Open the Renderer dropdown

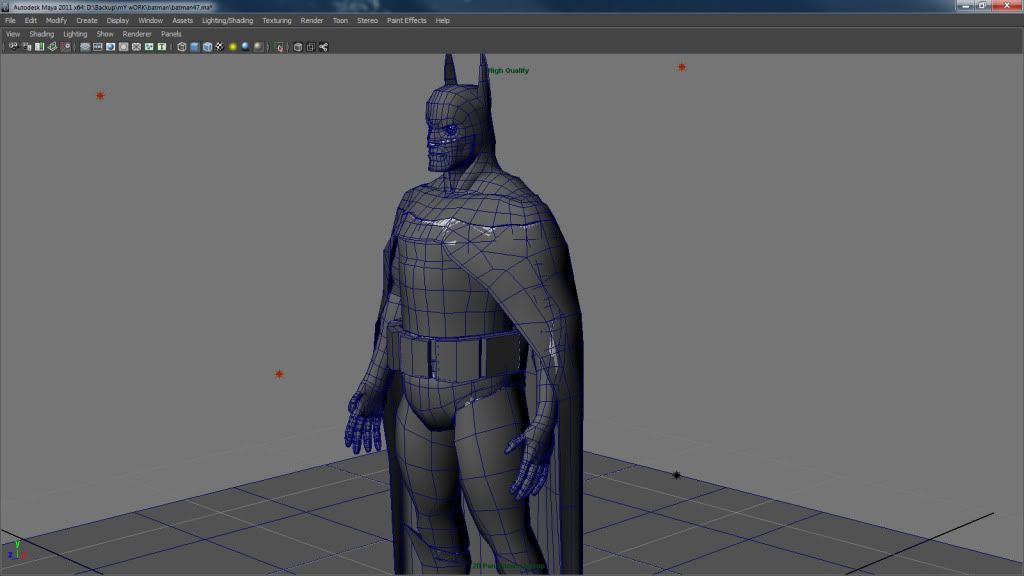[137, 33]
